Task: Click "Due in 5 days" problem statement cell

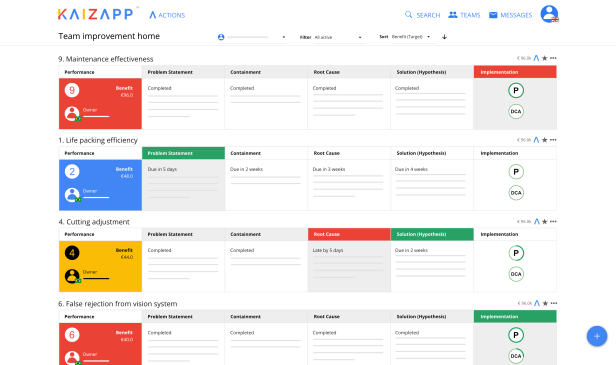Action: [x=183, y=185]
